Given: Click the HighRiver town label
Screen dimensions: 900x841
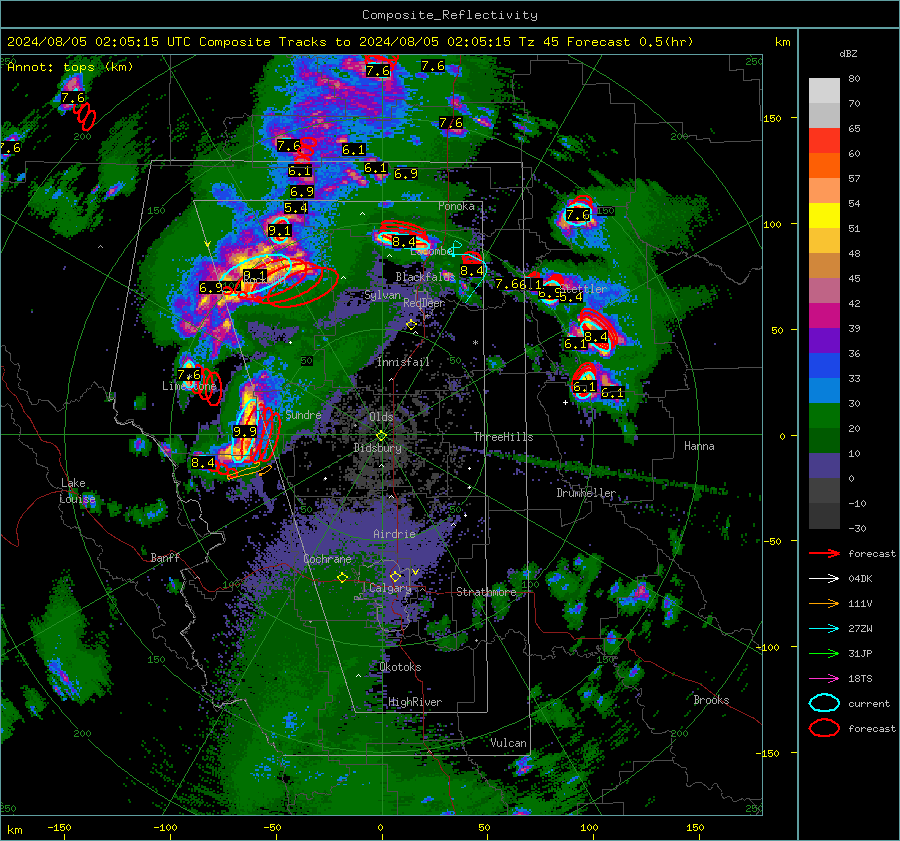Looking at the screenshot, I should click(415, 702).
